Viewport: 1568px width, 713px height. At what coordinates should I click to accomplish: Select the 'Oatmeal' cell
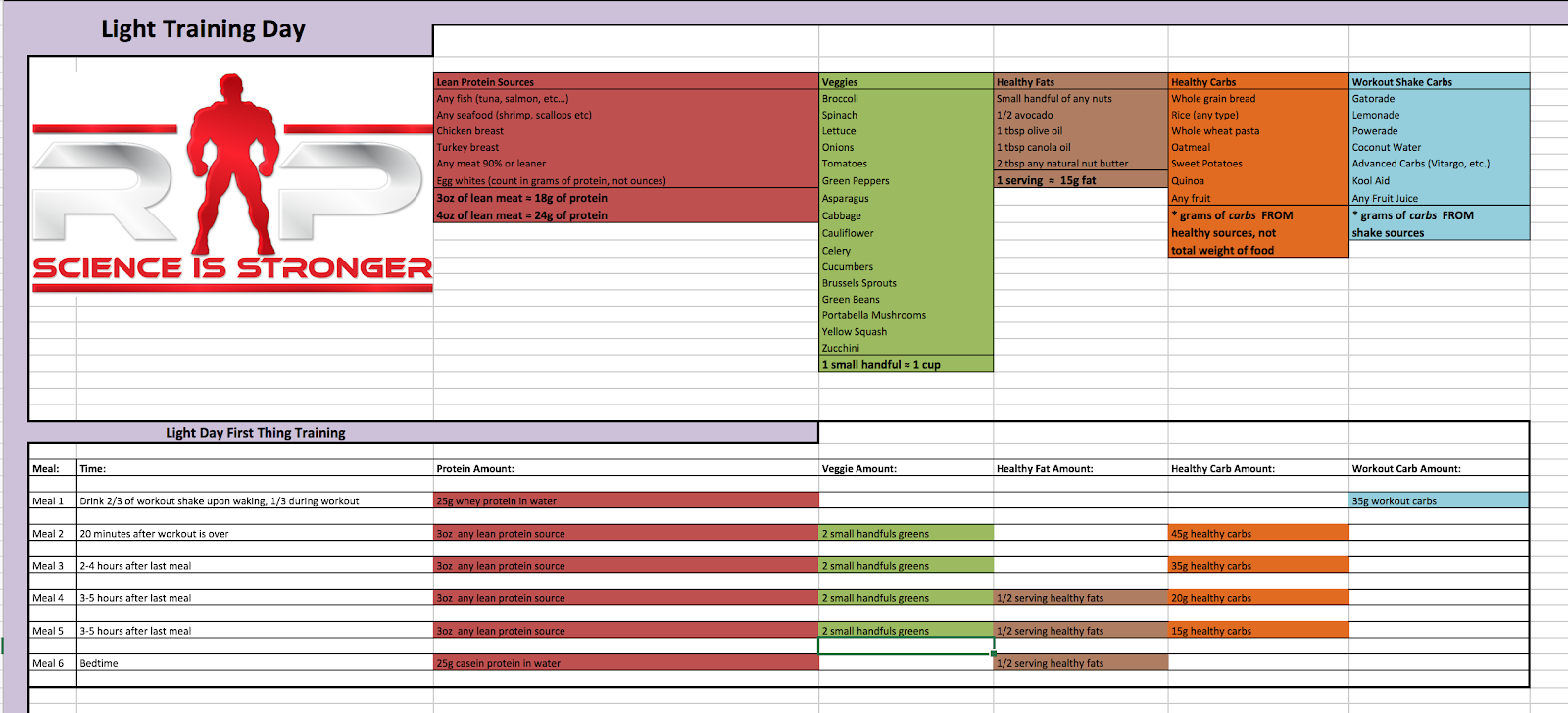(x=1258, y=147)
